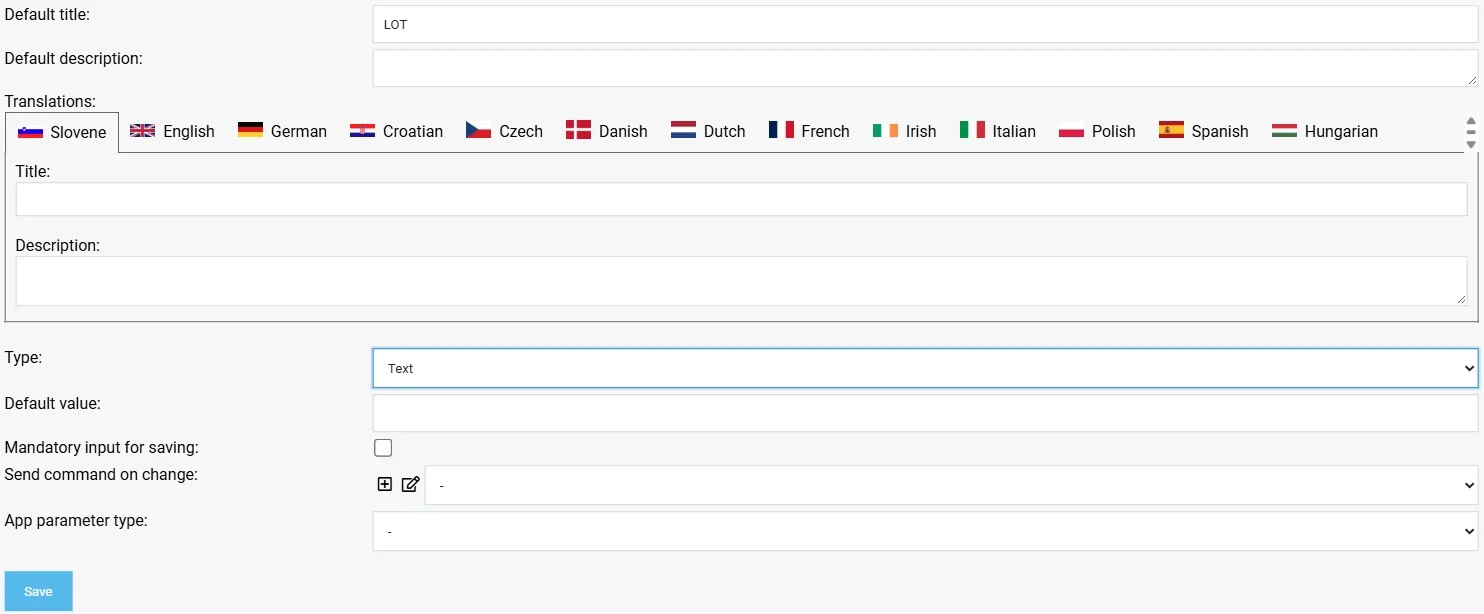Viewport: 1484px width, 614px height.
Task: Click the plus icon beside Send command
Action: tap(385, 484)
